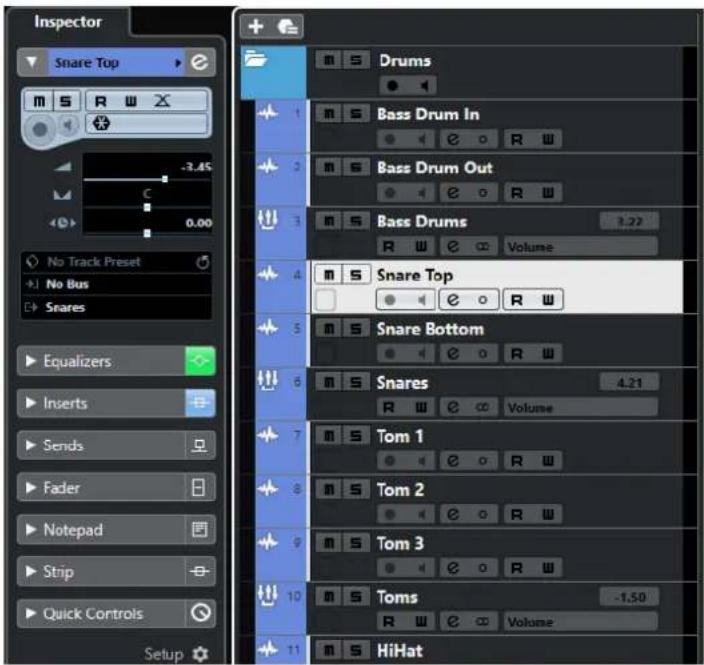704x665 pixels.
Task: Edit channel settings on Snares group track
Action: pos(453,407)
